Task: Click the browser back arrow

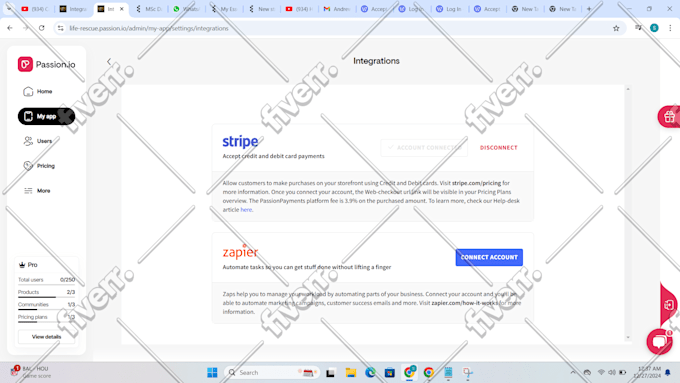Action: [x=10, y=28]
